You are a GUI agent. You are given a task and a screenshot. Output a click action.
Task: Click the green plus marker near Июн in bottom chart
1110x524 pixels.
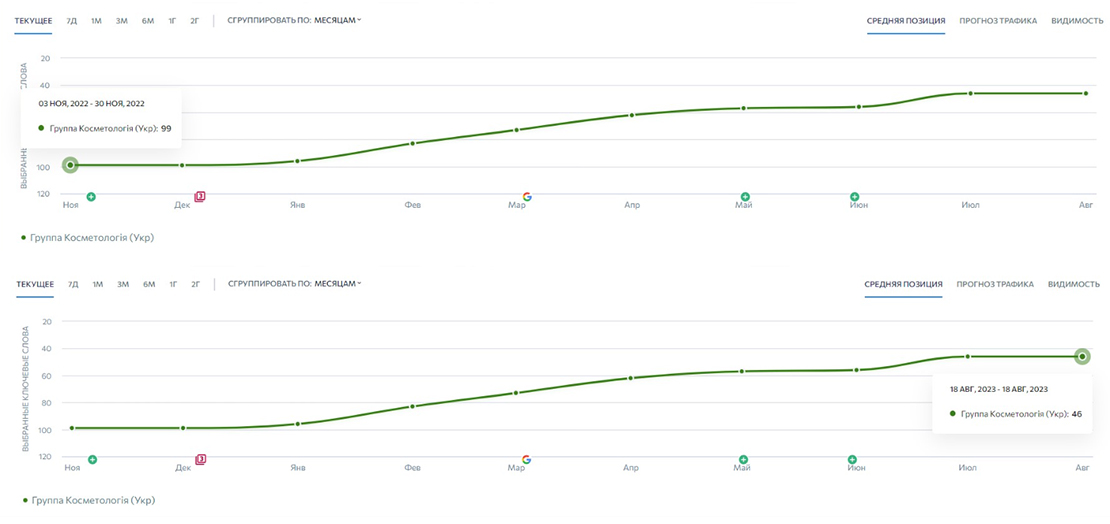[852, 460]
